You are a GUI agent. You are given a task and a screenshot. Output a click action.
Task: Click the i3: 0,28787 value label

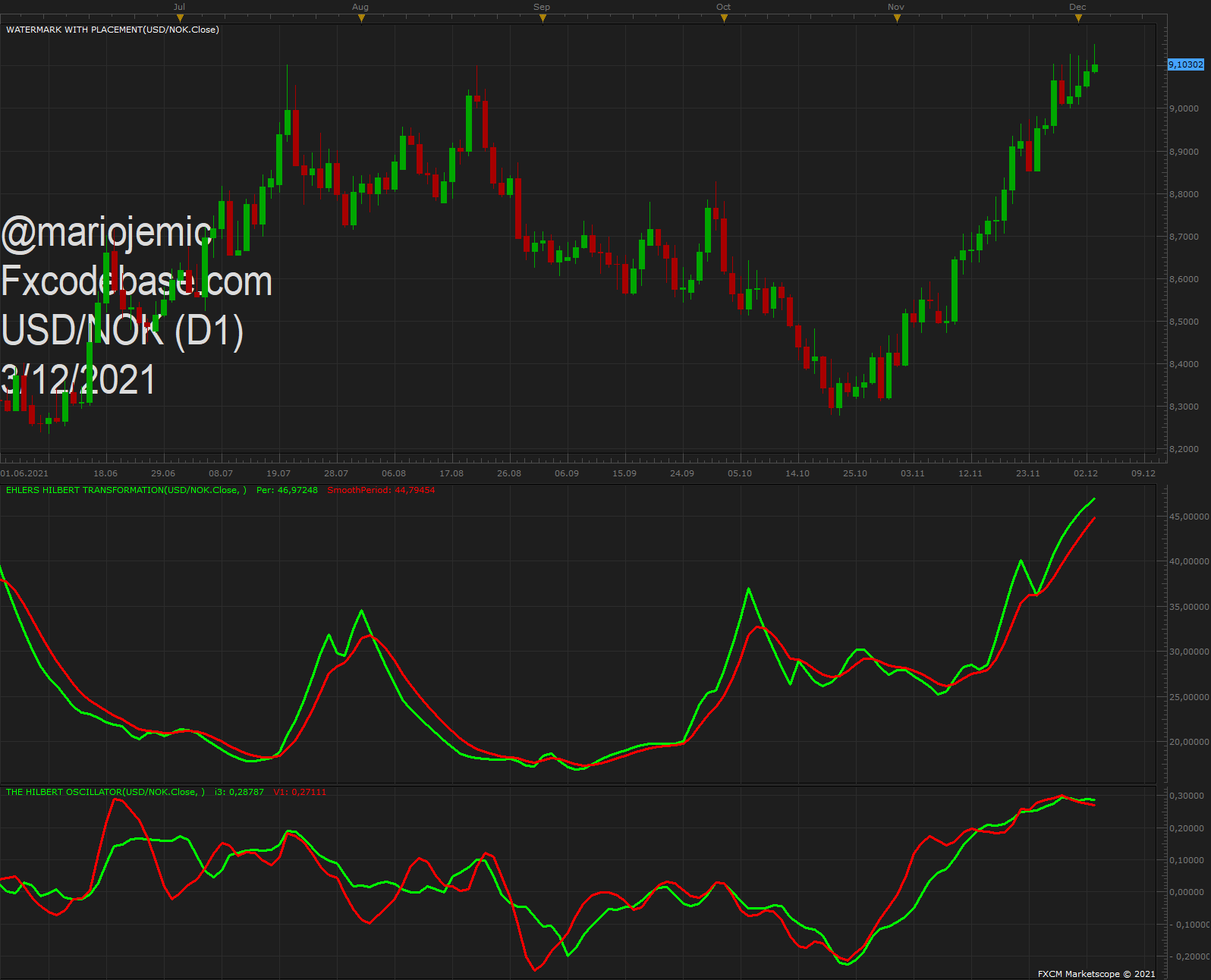pyautogui.click(x=239, y=792)
